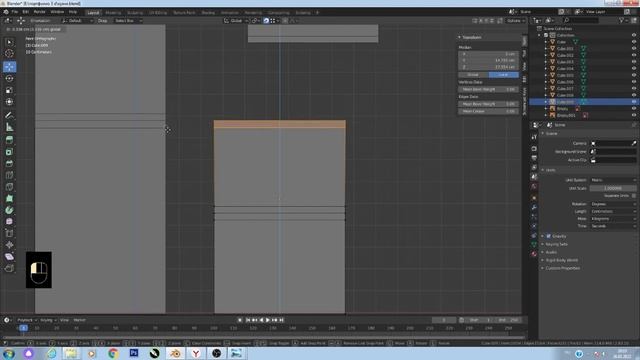Image resolution: width=640 pixels, height=360 pixels.
Task: Click the Unit Scale value field
Action: click(613, 188)
